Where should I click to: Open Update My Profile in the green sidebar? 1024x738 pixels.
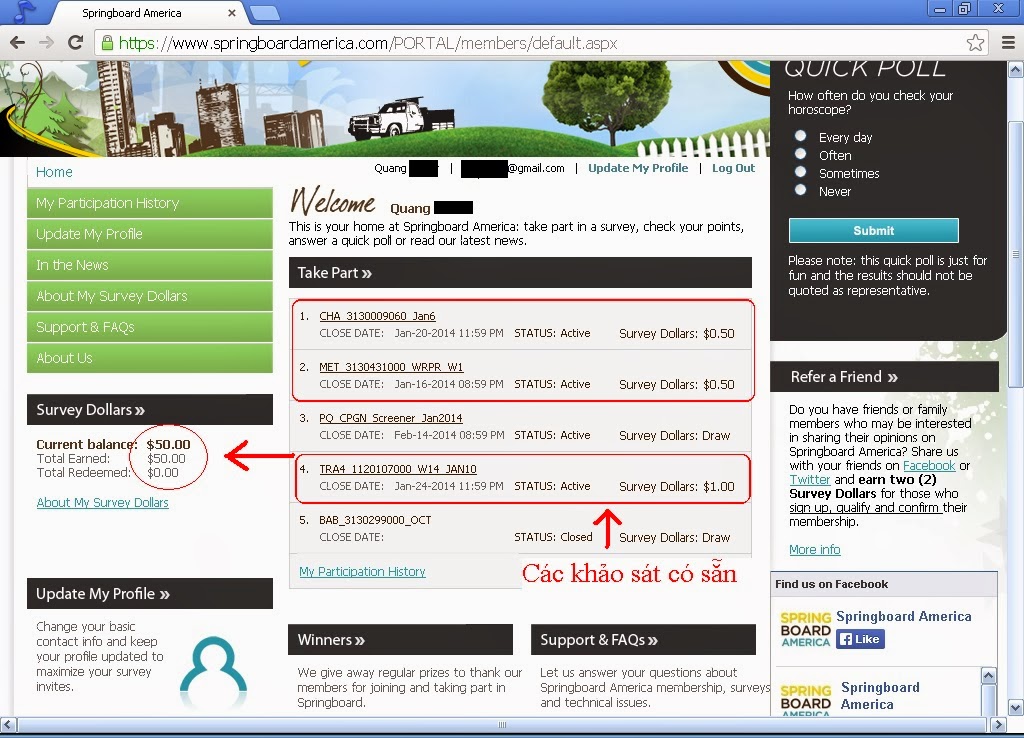tap(150, 234)
